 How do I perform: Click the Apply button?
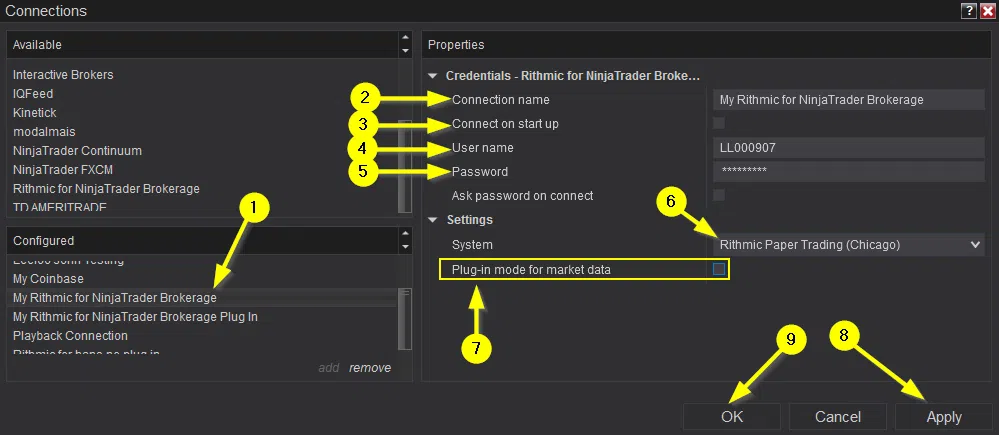[944, 417]
